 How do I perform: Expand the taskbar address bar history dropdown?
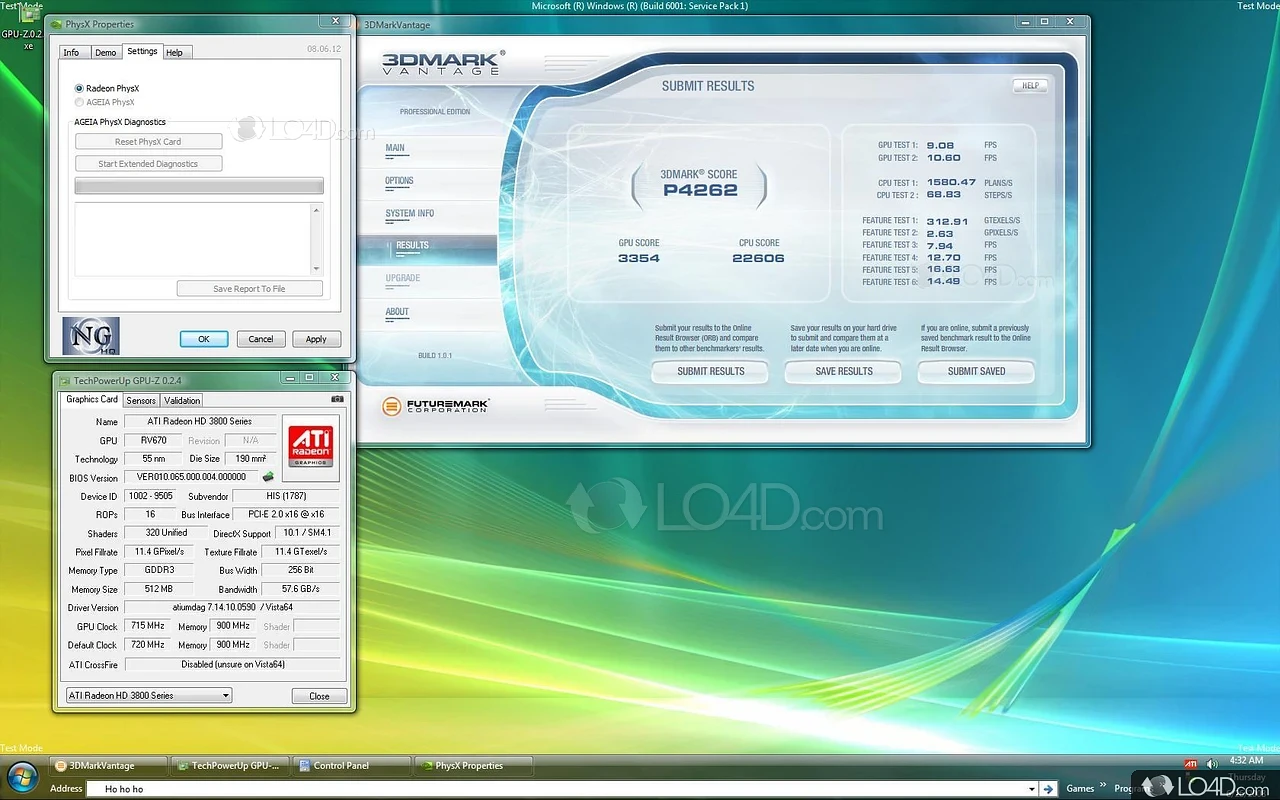tap(1032, 789)
